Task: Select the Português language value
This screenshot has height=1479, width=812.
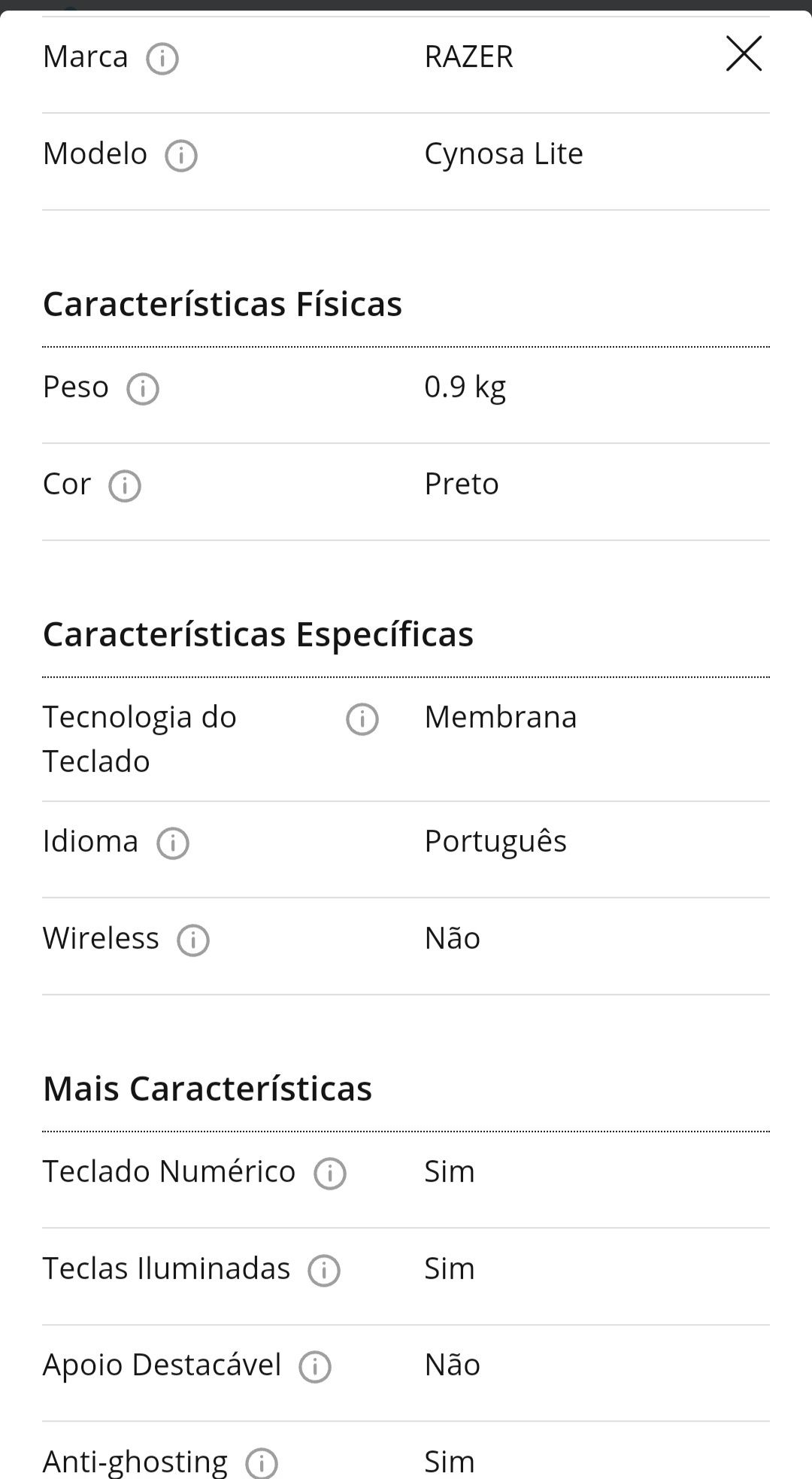Action: [x=495, y=841]
